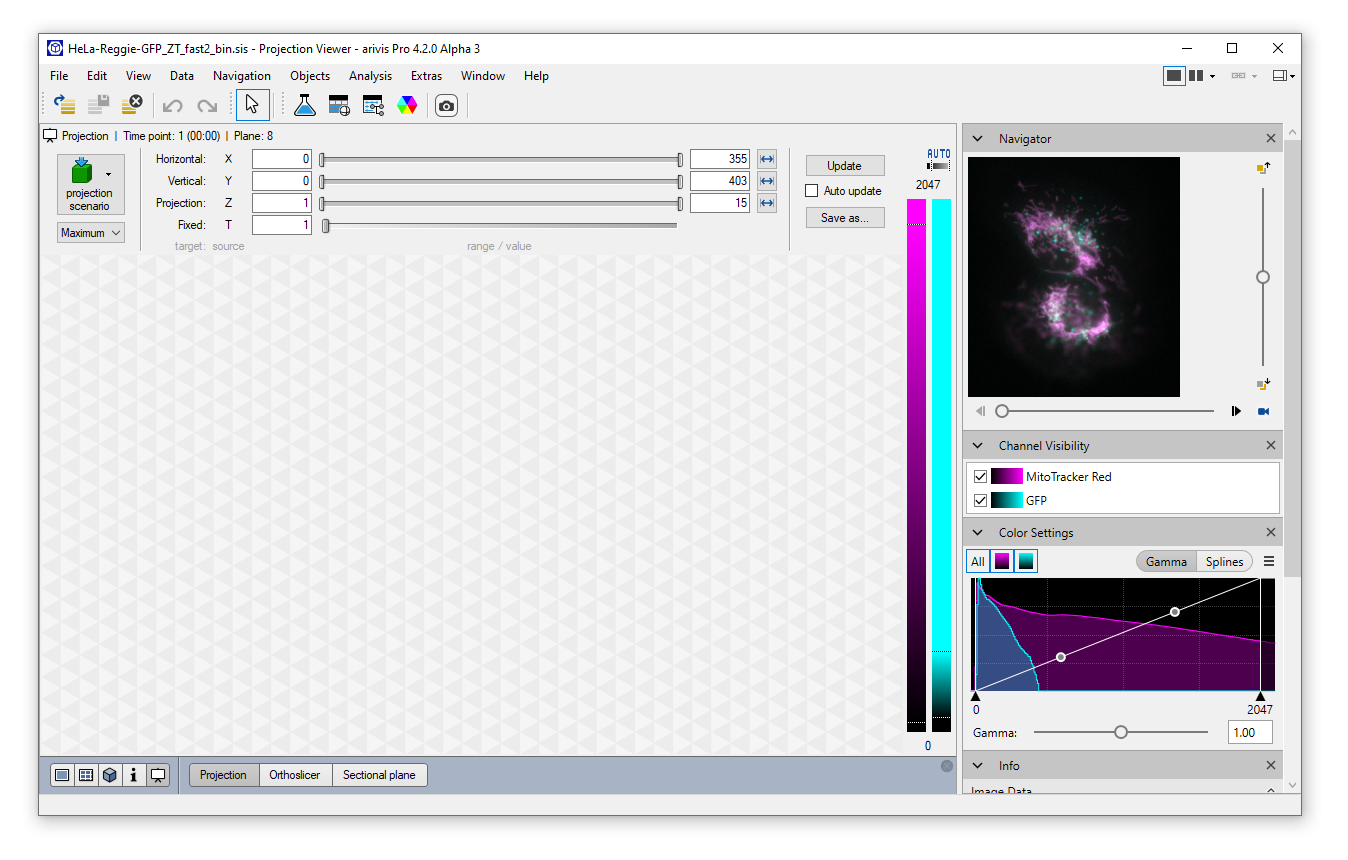Image resolution: width=1348 pixels, height=860 pixels.
Task: Activate the pointer selection tool
Action: pyautogui.click(x=252, y=104)
